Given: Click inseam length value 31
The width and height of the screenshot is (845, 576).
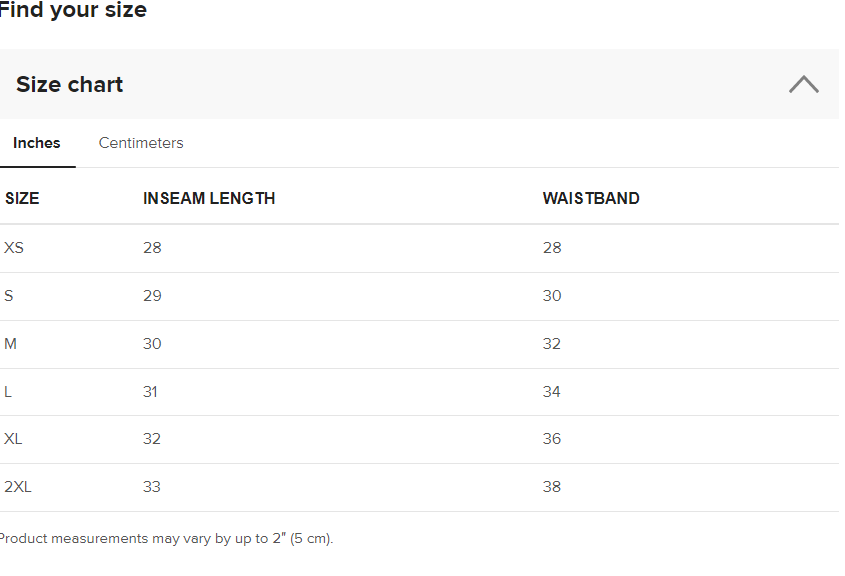Looking at the screenshot, I should tap(150, 392).
